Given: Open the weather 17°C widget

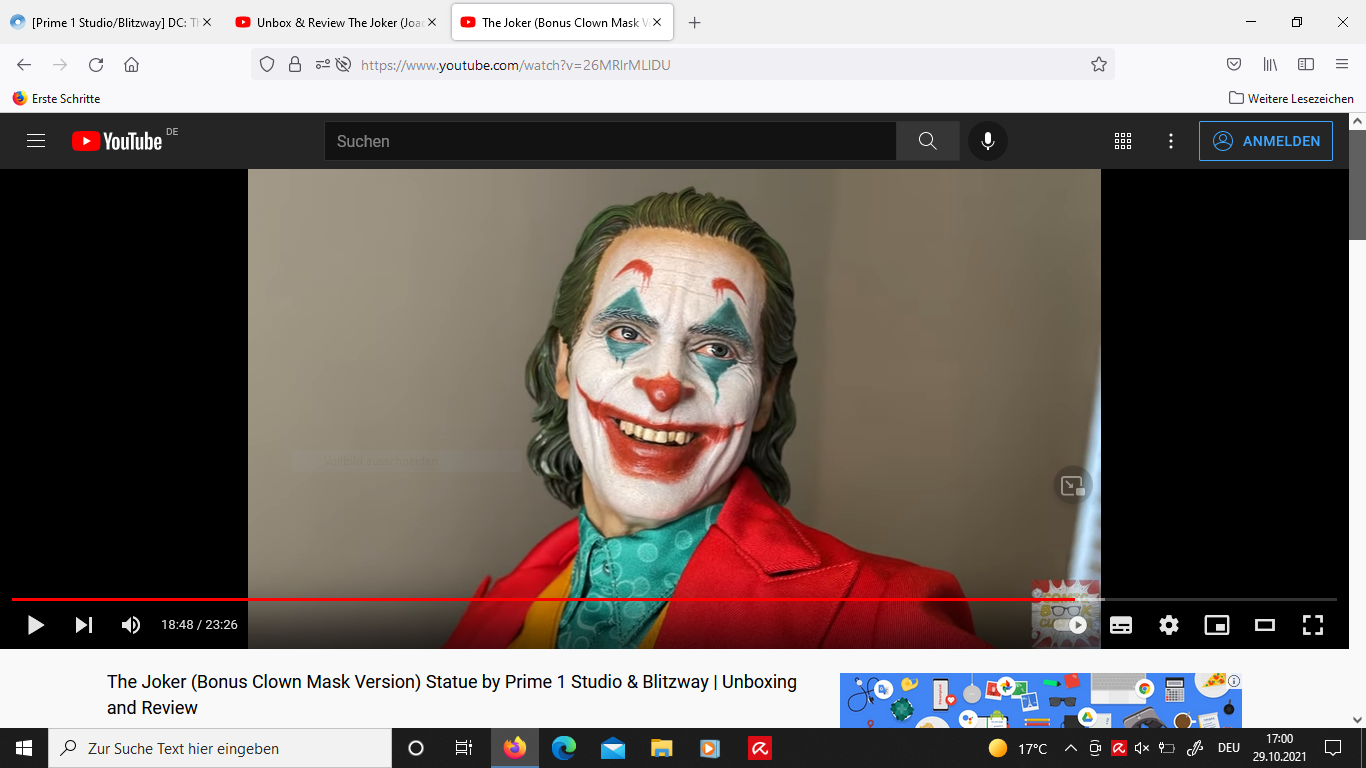Looking at the screenshot, I should coord(1017,748).
